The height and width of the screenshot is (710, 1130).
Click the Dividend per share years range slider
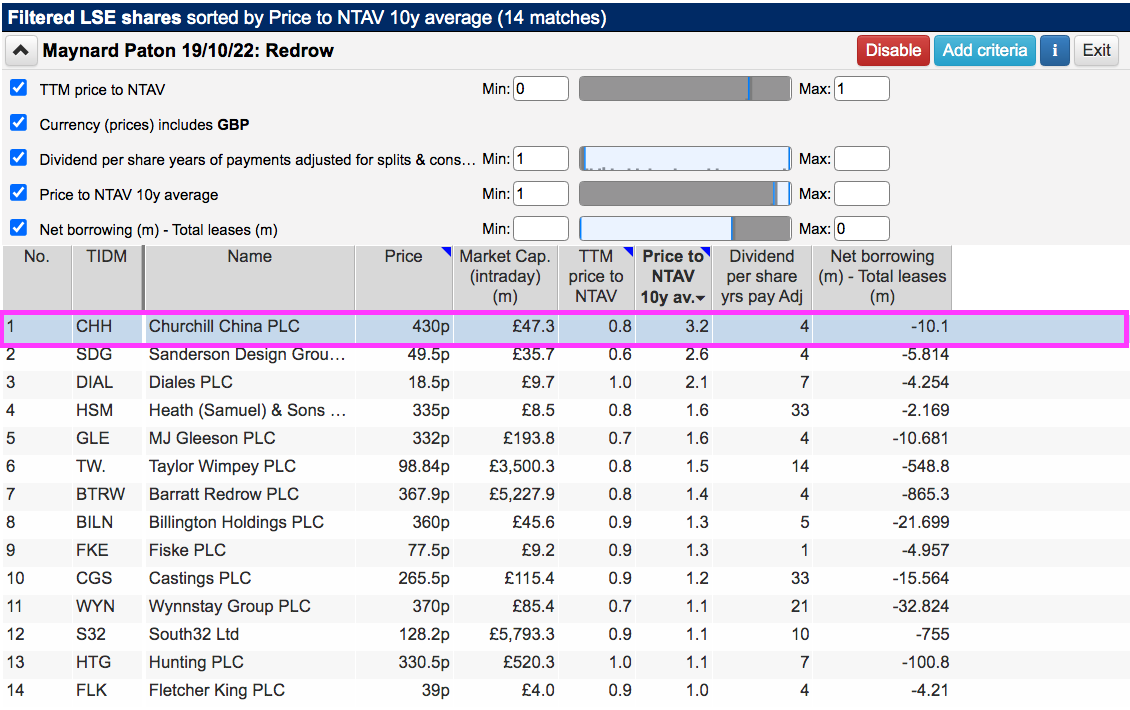pyautogui.click(x=685, y=159)
